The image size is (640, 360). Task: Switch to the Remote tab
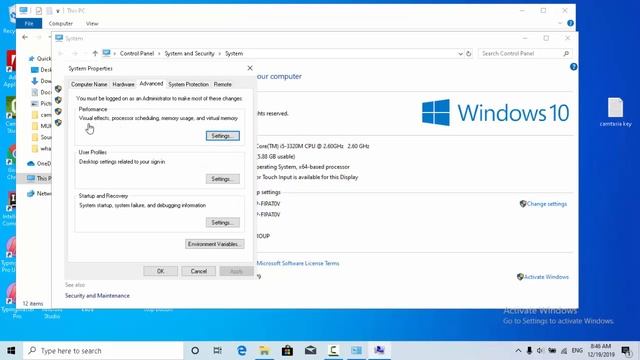point(222,84)
